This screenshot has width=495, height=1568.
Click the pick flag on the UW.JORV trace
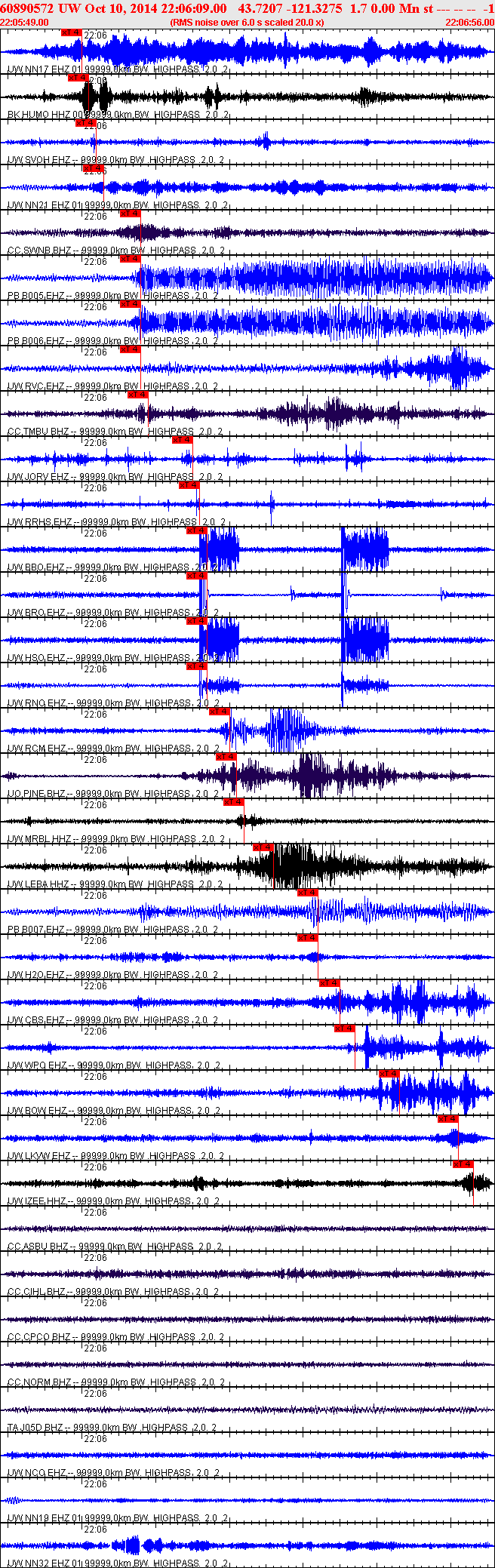coord(183,440)
